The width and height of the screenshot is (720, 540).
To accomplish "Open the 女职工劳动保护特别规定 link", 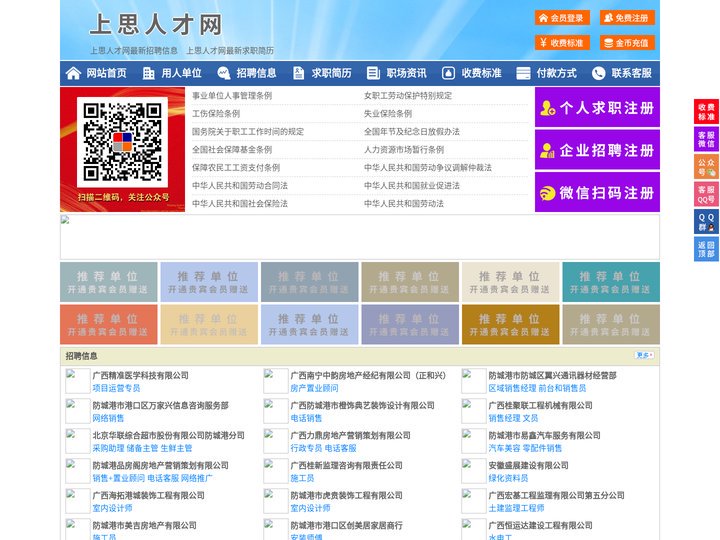I will click(408, 96).
